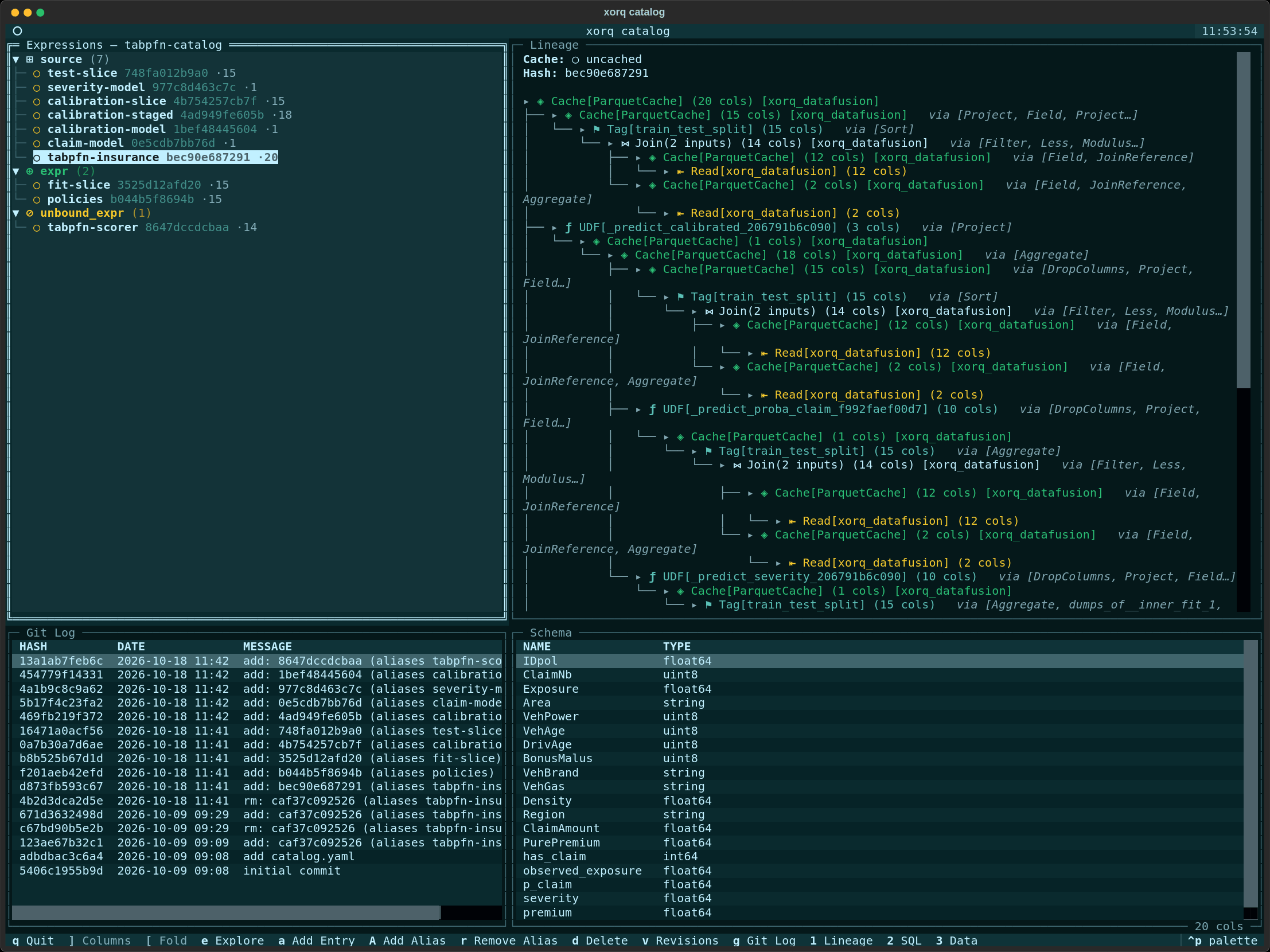Image resolution: width=1270 pixels, height=952 pixels.
Task: Click the circle icon beside calibration-slice
Action: coord(37,102)
